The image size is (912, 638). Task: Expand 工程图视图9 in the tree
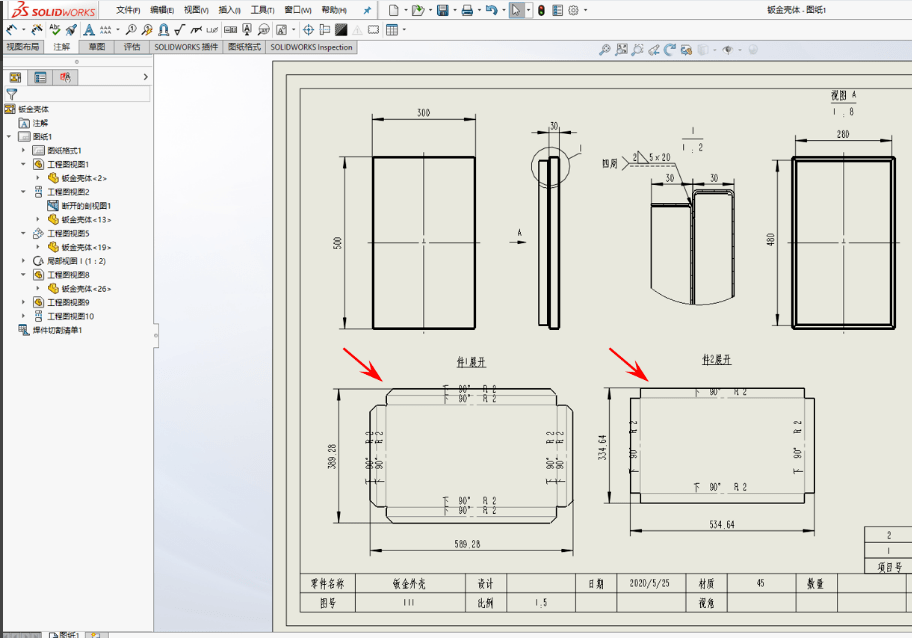[23, 302]
